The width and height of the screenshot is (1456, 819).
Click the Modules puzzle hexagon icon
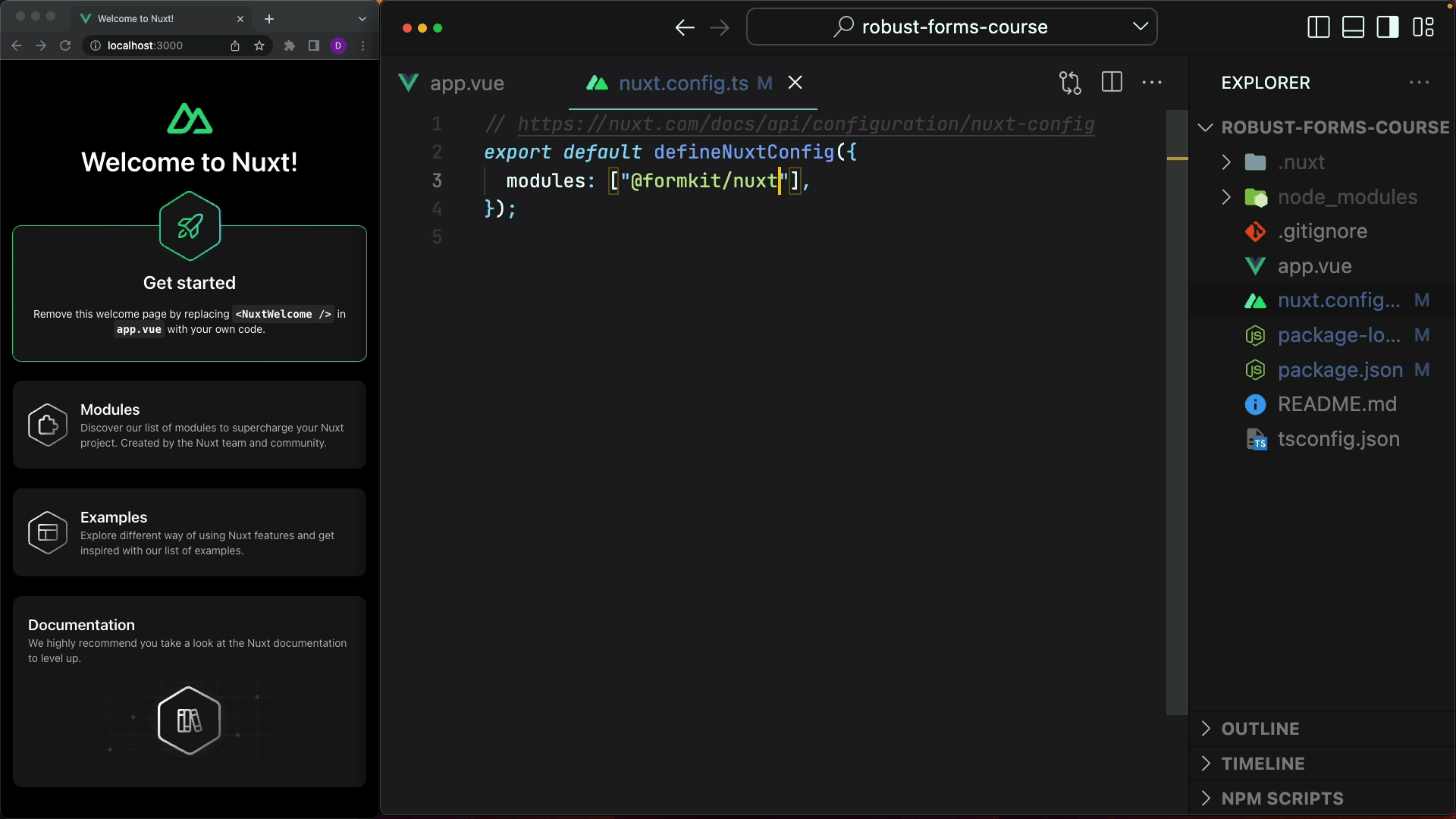click(48, 425)
